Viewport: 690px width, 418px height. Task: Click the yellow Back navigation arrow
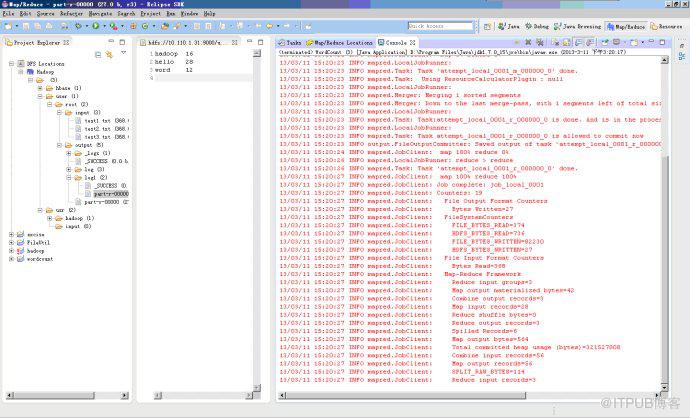[269, 26]
